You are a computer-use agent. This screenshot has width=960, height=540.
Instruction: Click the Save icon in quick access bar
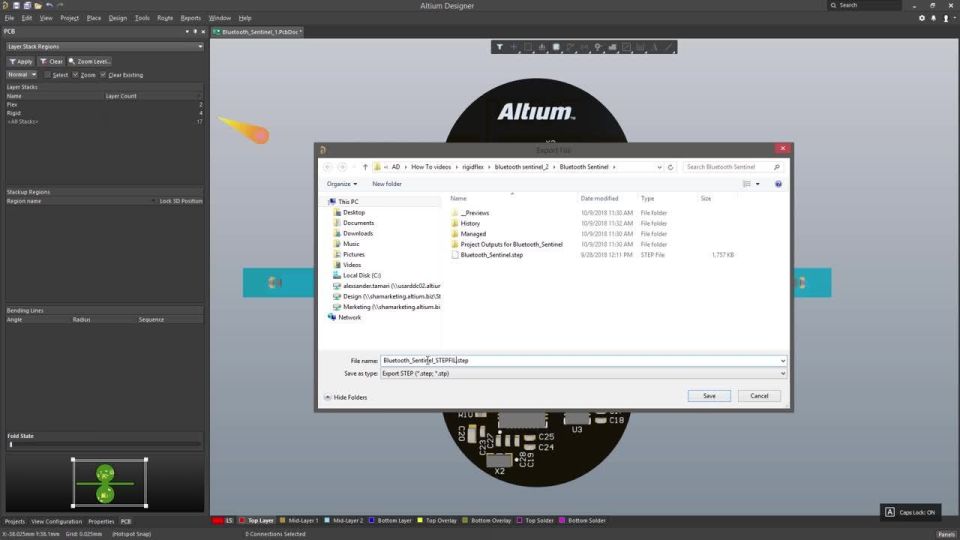tap(17, 6)
